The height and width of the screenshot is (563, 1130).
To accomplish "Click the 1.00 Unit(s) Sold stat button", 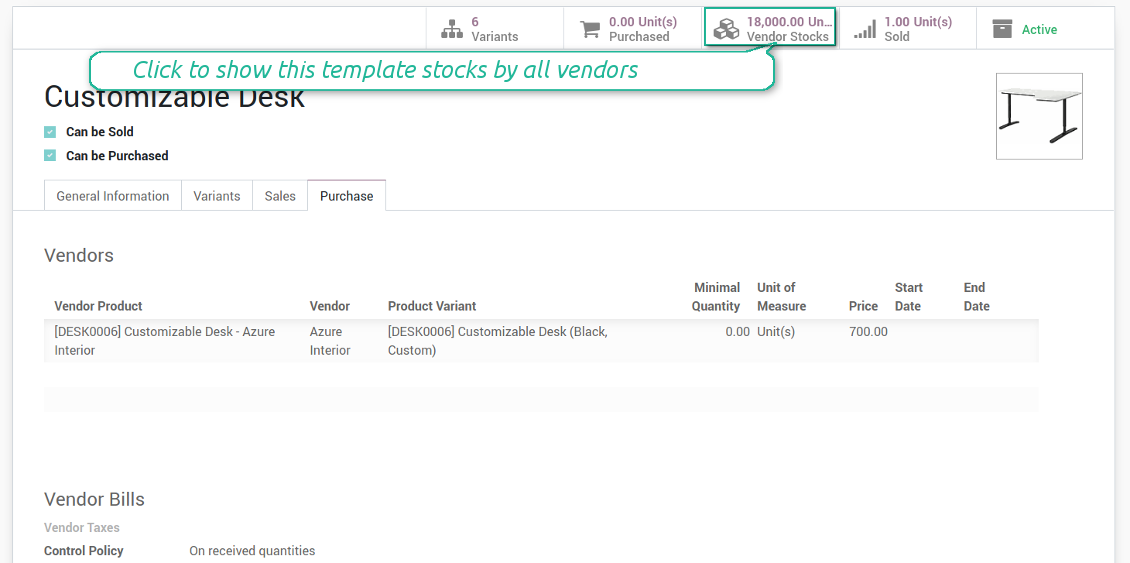I will point(917,29).
